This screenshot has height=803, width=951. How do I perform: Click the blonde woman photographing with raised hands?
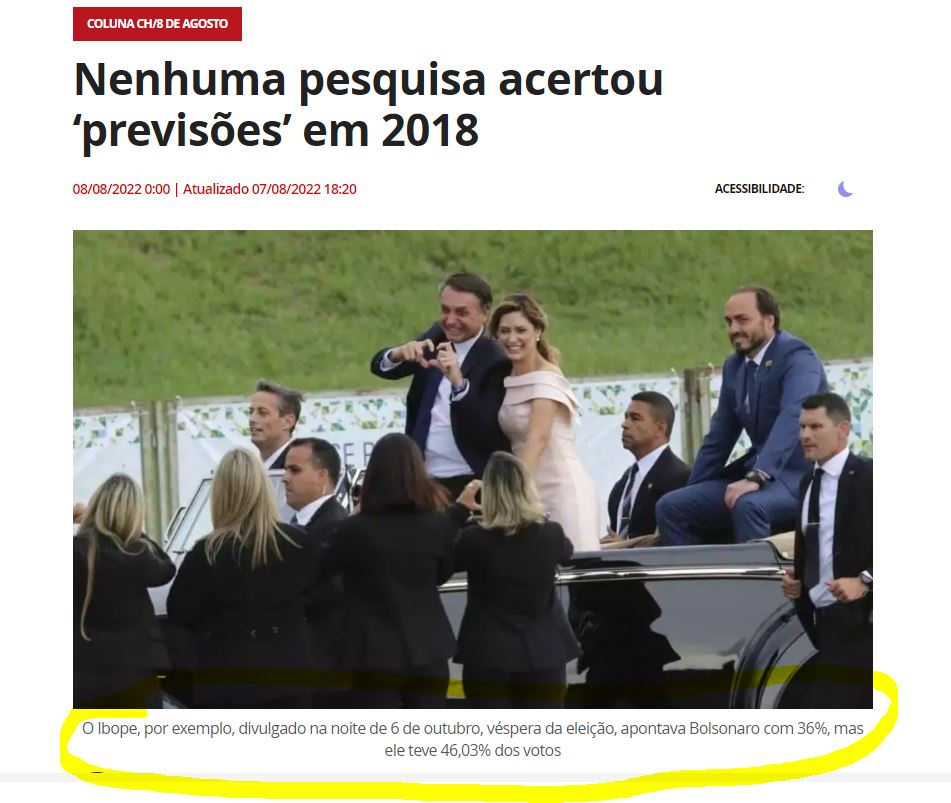point(512,576)
